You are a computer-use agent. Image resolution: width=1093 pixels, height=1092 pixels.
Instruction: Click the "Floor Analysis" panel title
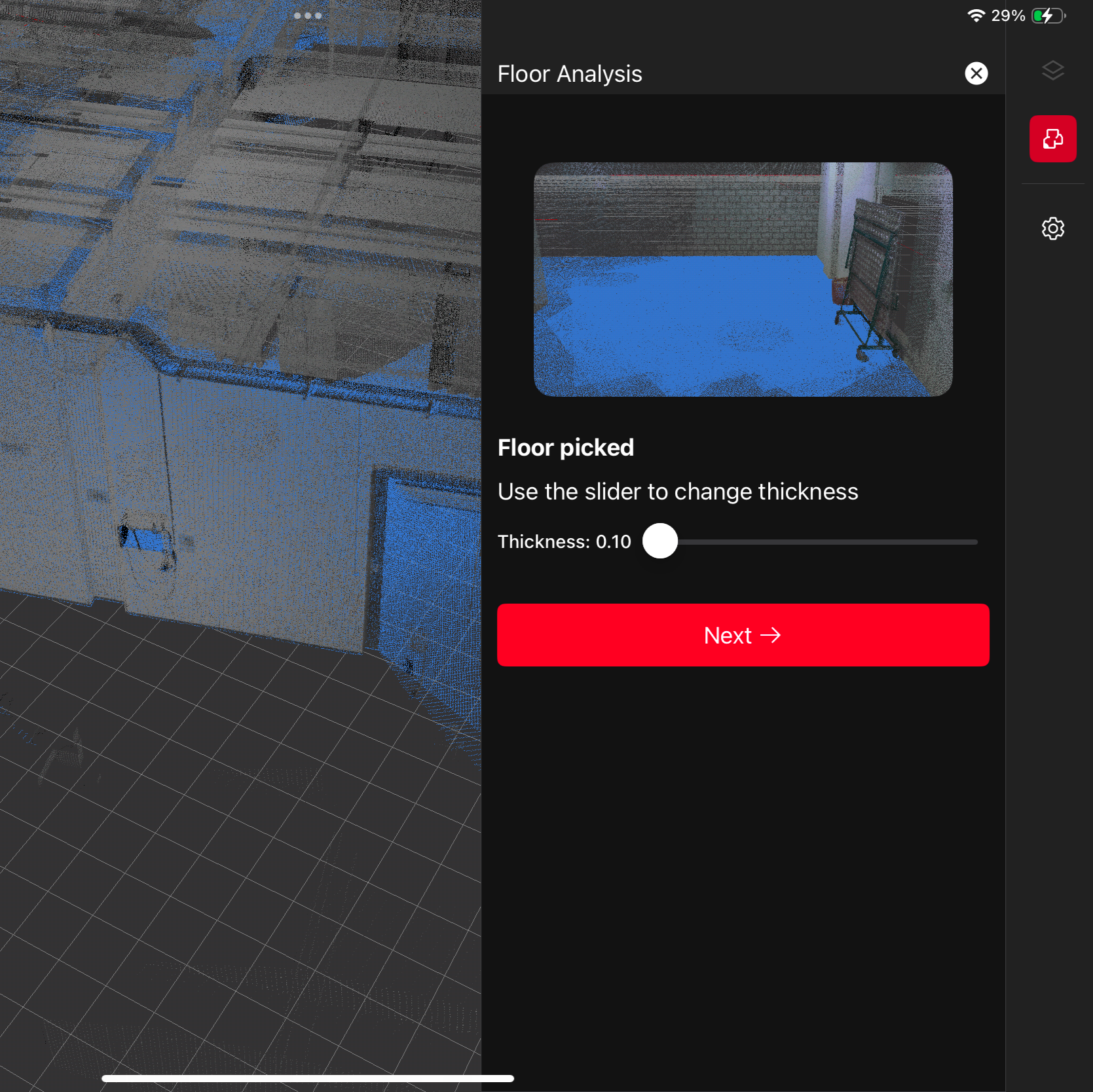569,74
